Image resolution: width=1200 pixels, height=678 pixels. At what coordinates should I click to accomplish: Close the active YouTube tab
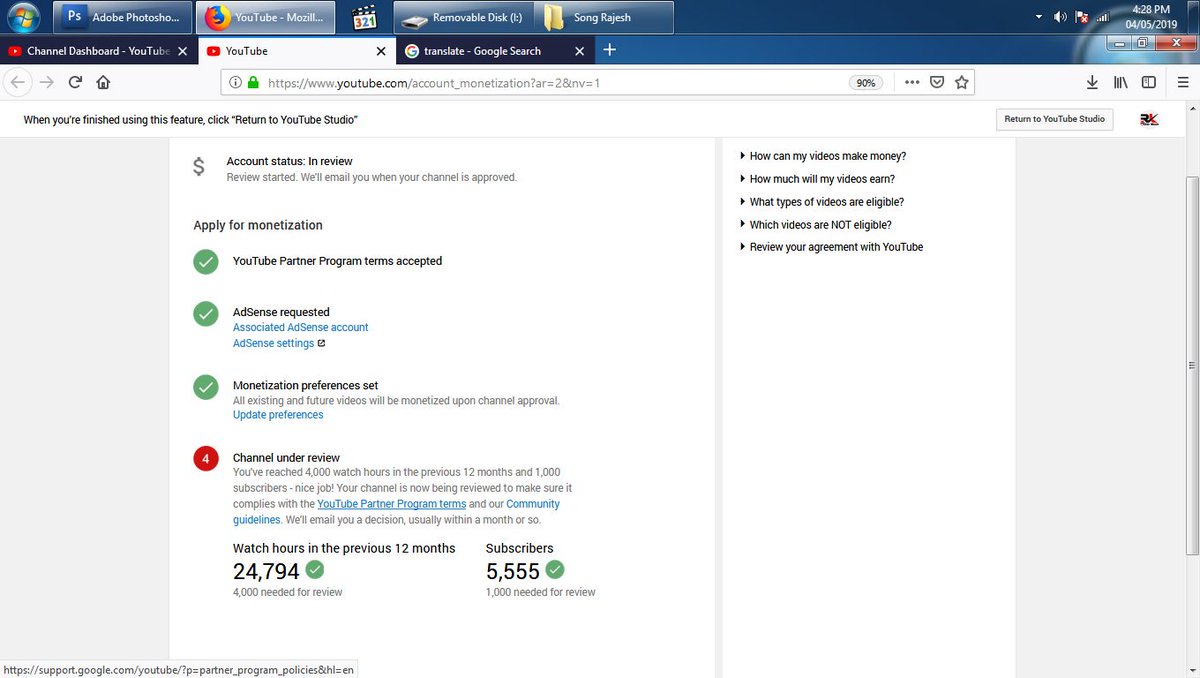(380, 51)
